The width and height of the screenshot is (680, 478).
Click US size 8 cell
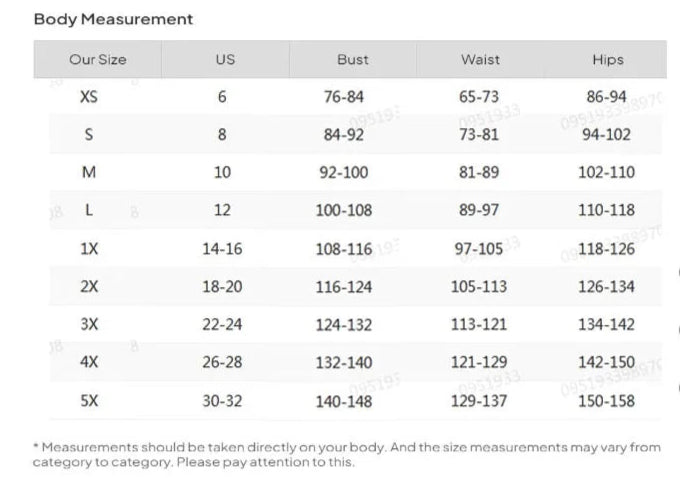click(x=222, y=135)
